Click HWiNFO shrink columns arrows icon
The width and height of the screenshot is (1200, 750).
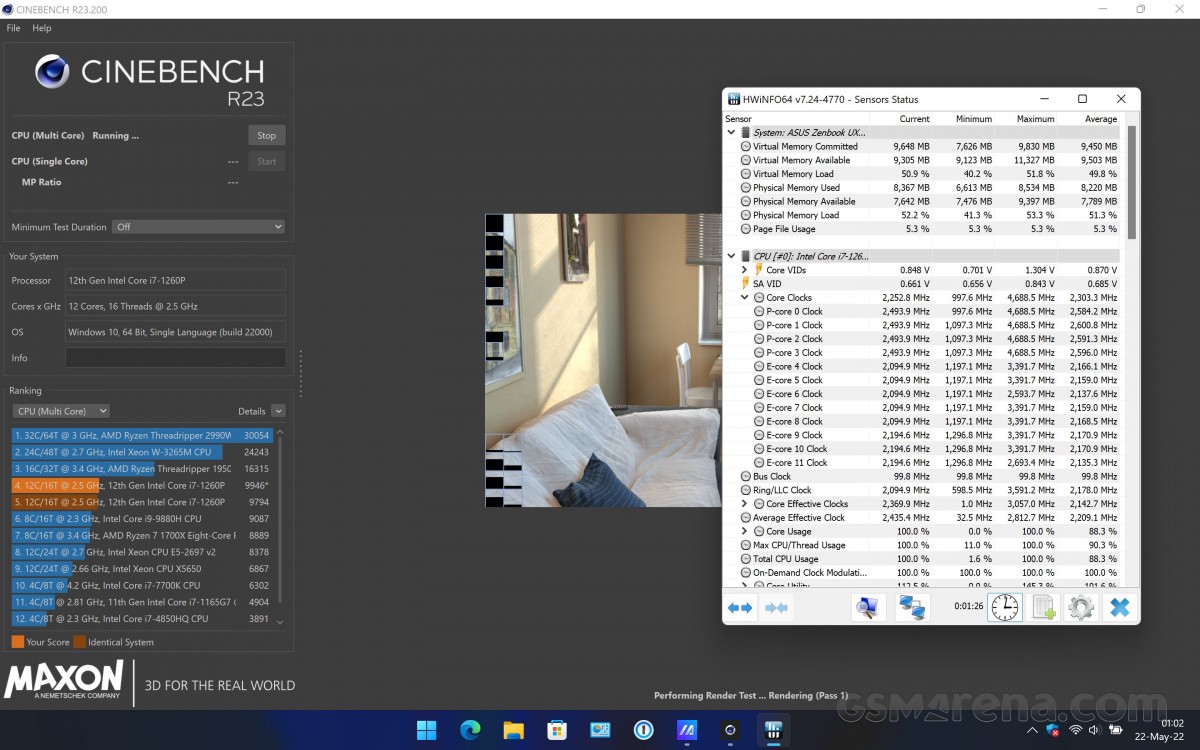coord(777,607)
